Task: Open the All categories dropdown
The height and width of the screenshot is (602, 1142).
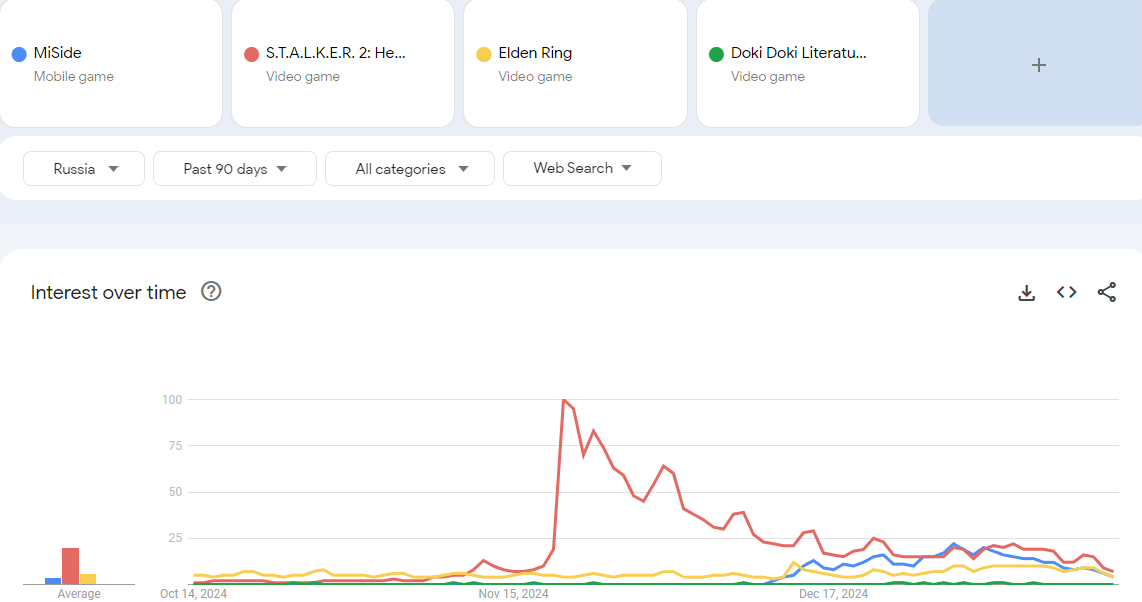Action: (x=410, y=169)
